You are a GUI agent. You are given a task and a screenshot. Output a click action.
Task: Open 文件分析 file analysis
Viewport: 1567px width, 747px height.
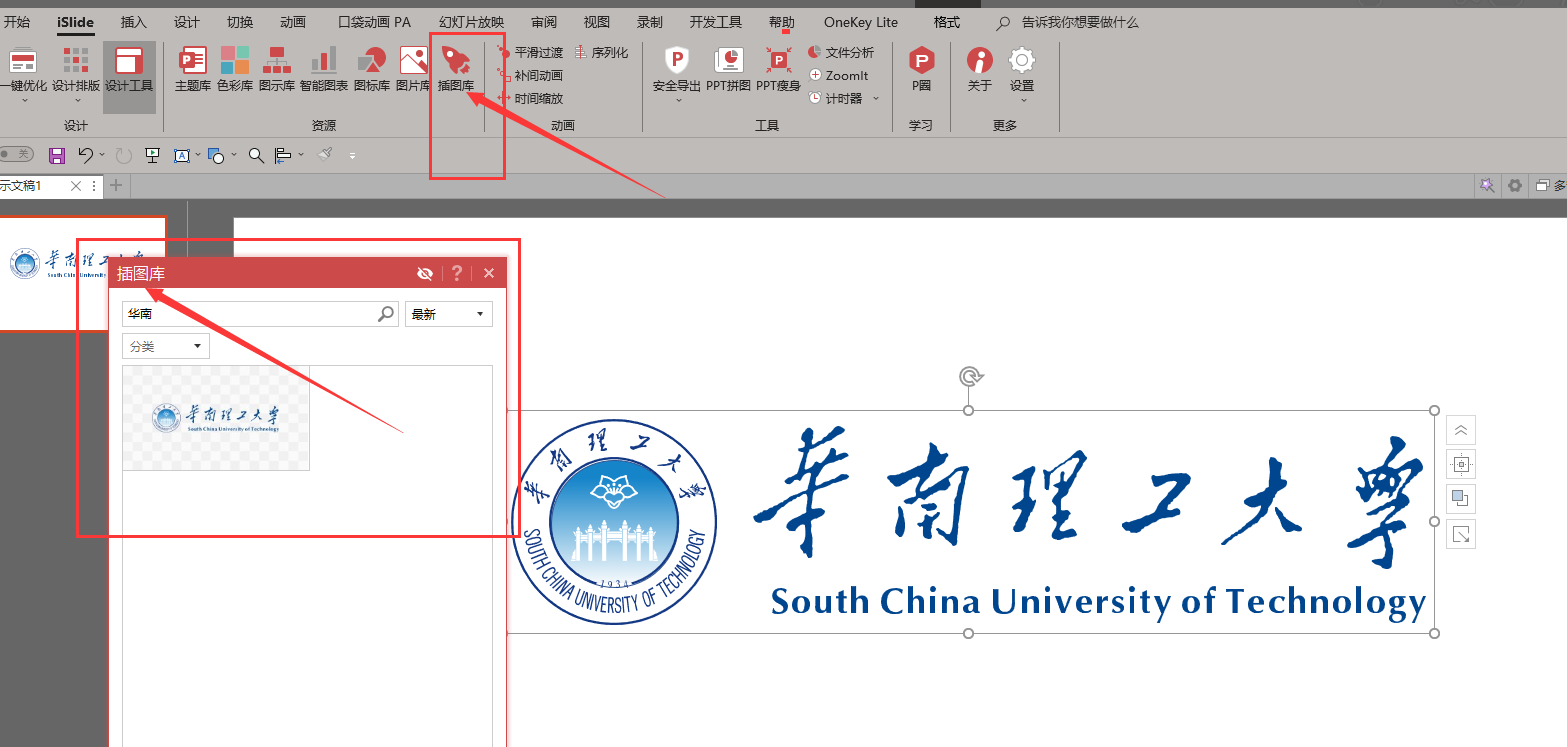pos(841,52)
